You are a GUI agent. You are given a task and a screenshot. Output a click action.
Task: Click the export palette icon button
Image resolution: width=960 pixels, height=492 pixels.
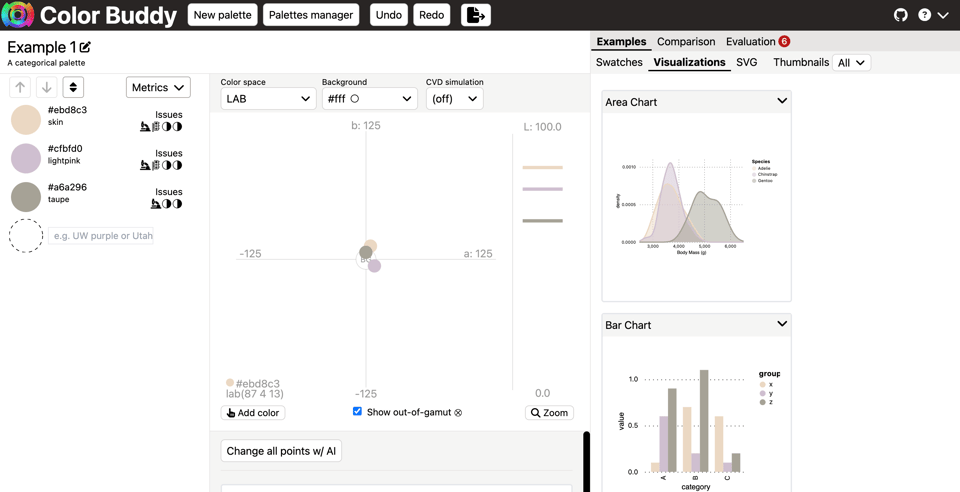click(x=475, y=15)
